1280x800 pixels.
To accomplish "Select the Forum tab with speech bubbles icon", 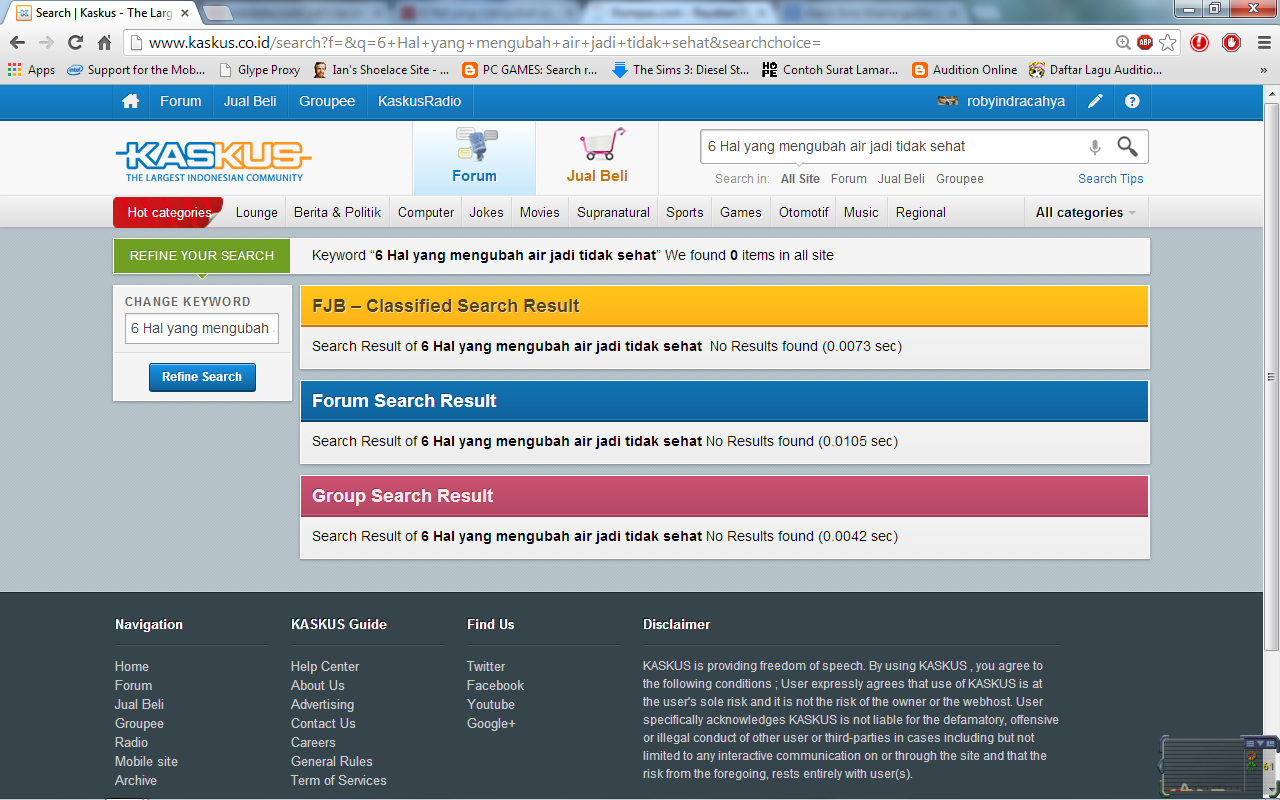I will pos(474,158).
